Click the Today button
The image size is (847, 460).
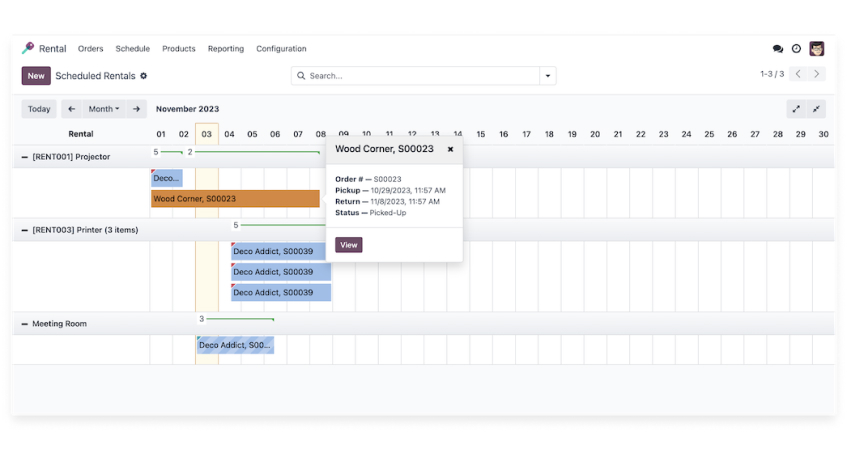tap(39, 109)
